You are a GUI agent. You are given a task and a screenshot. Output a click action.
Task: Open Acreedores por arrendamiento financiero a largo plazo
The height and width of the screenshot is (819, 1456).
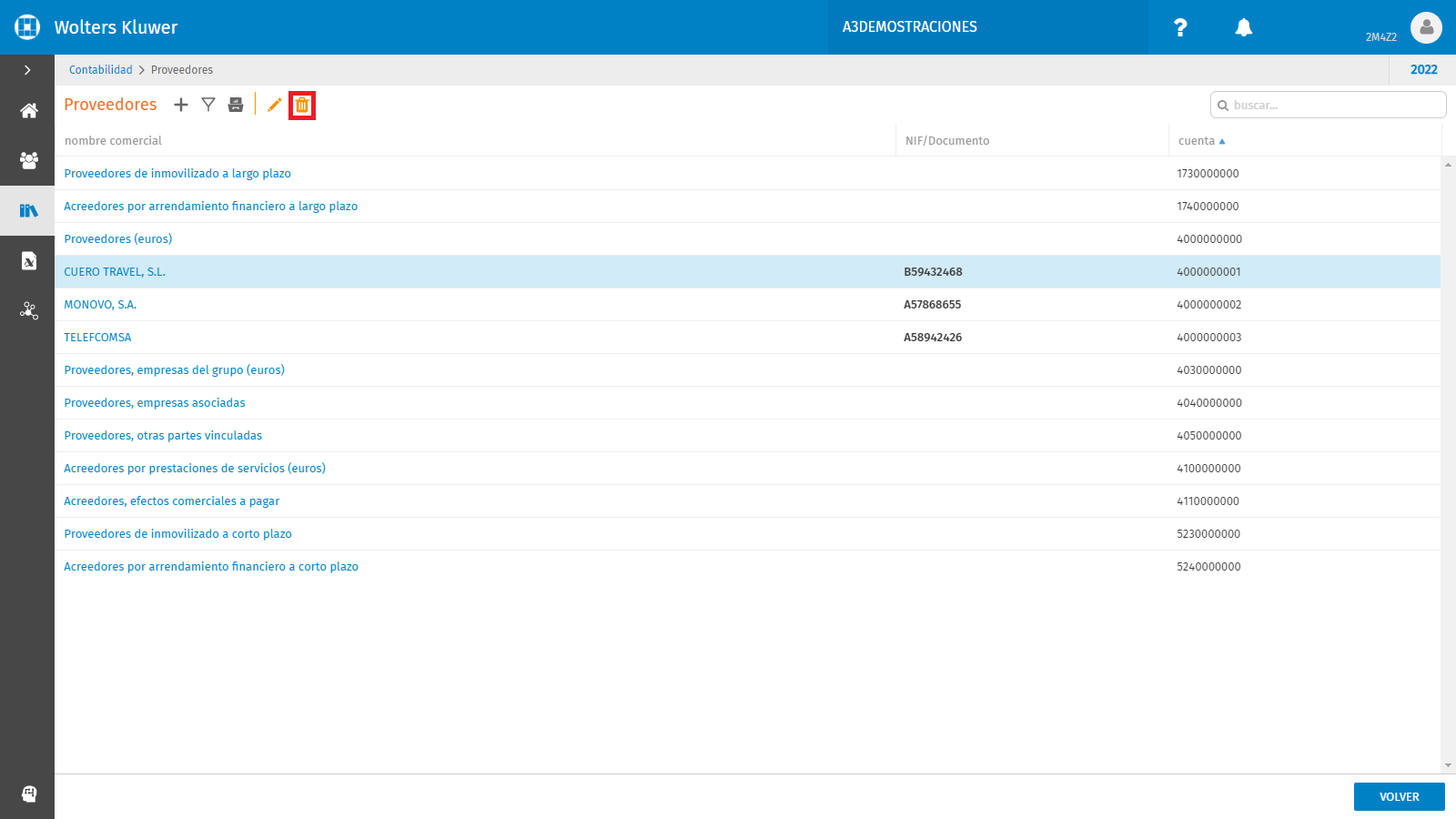[210, 207]
